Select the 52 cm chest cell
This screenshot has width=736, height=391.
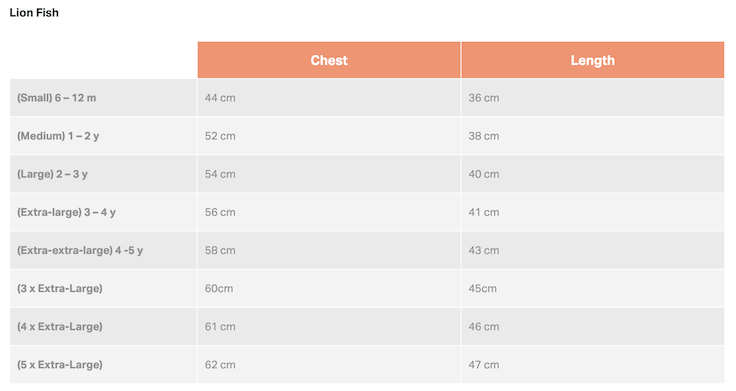coord(329,136)
